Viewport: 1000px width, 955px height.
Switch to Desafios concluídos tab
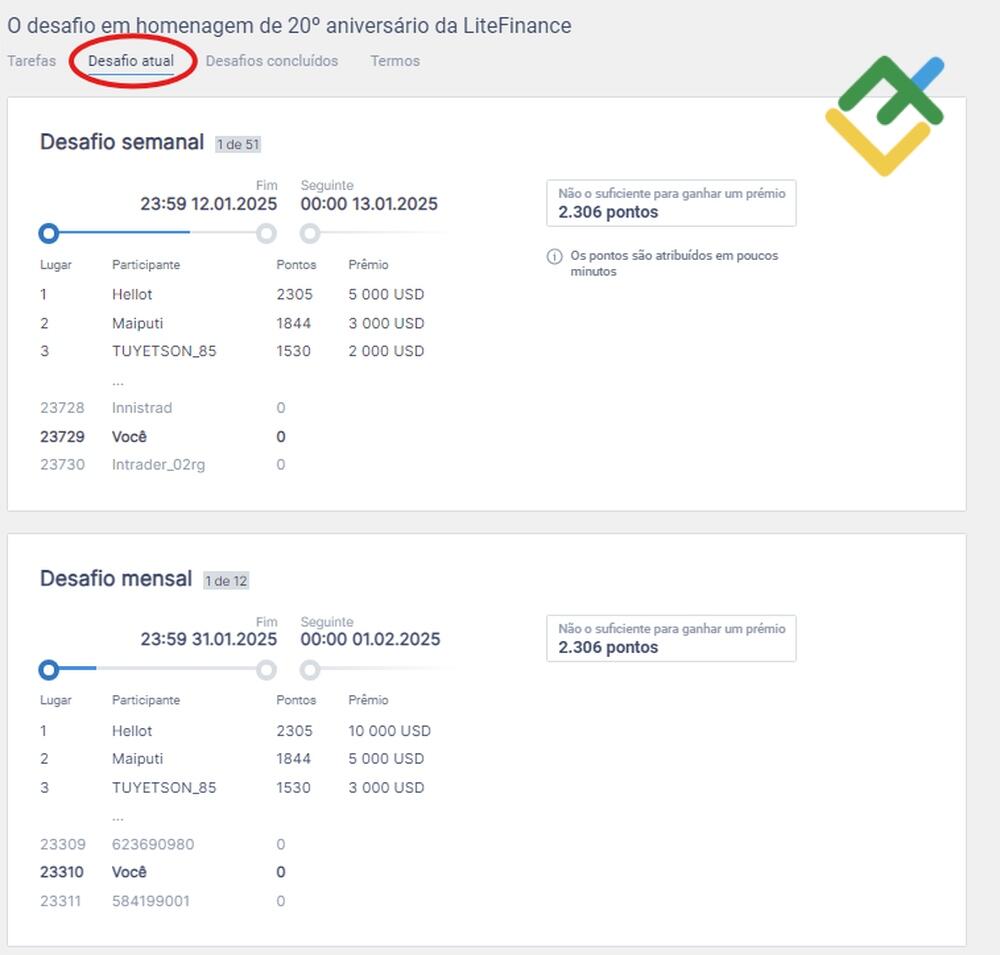(x=272, y=61)
